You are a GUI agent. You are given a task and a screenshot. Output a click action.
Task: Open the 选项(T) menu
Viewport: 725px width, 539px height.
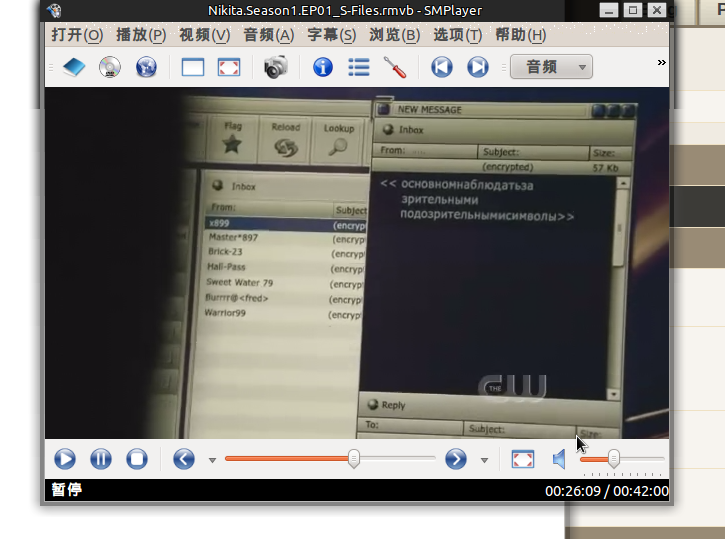pos(458,35)
